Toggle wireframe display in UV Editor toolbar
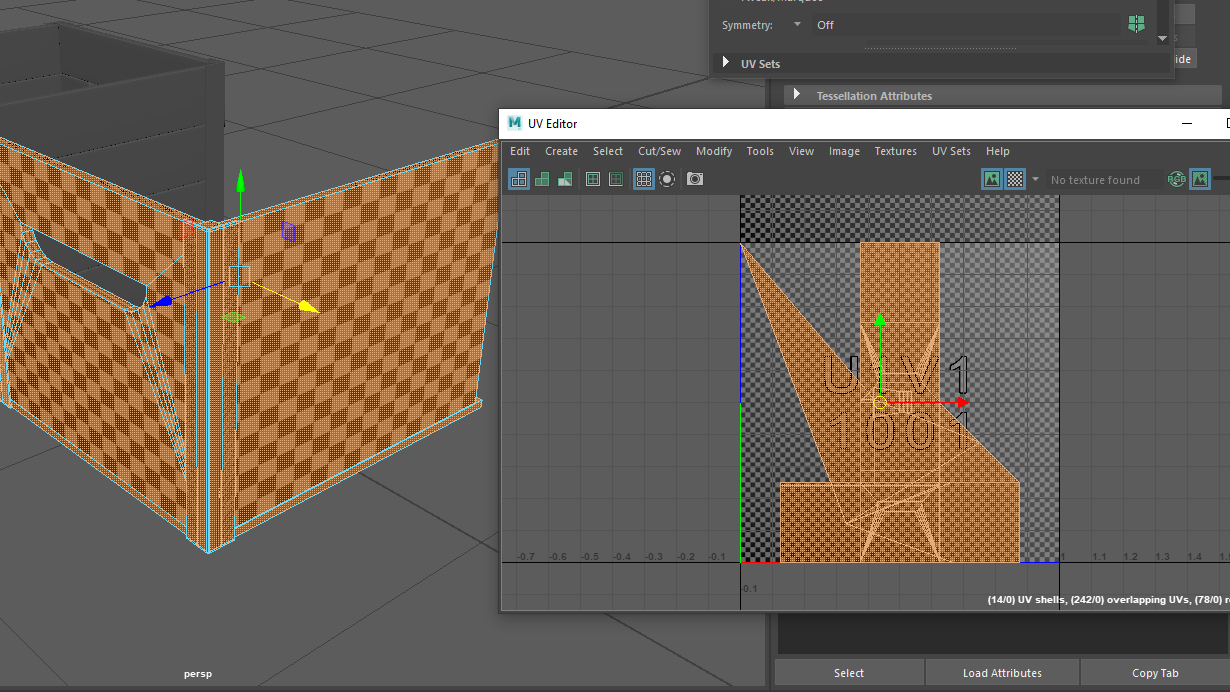 tap(519, 179)
